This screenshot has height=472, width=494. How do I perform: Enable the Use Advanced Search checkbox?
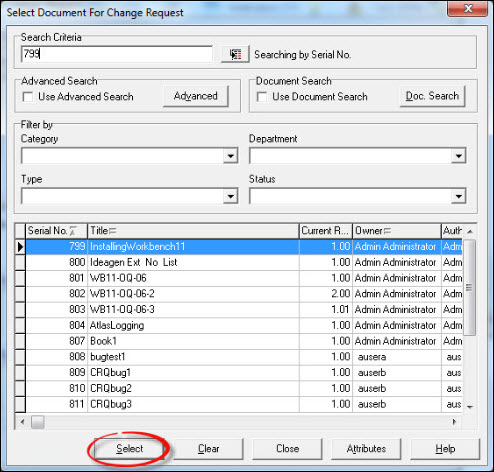pos(28,97)
